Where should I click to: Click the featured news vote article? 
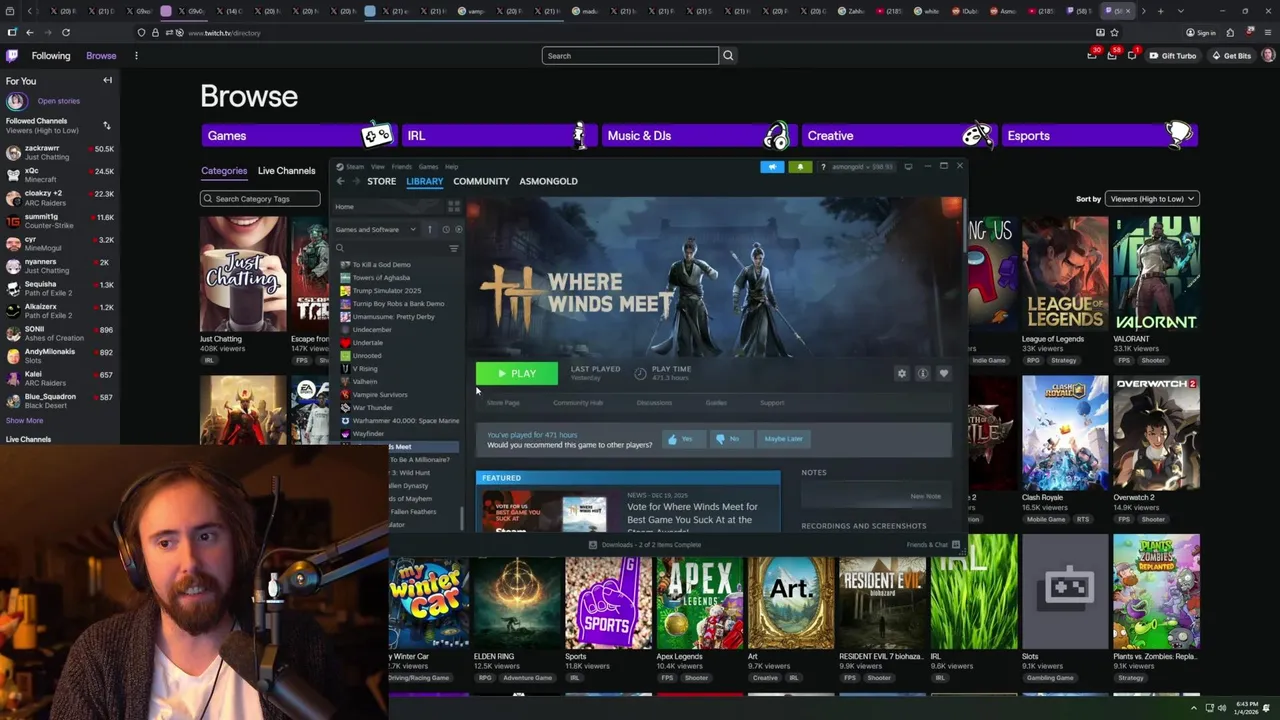628,508
